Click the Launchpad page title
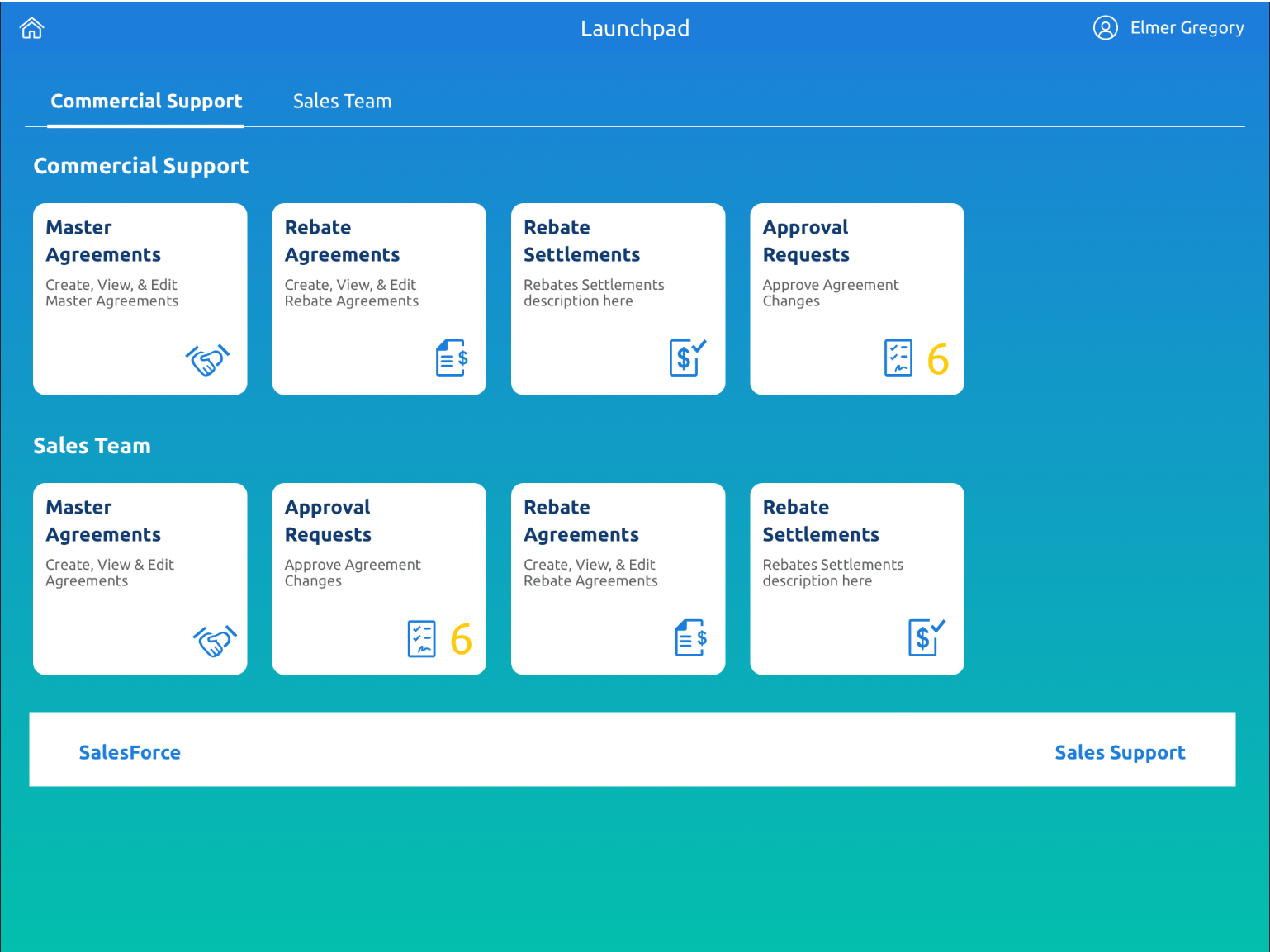This screenshot has height=952, width=1270. (x=635, y=29)
